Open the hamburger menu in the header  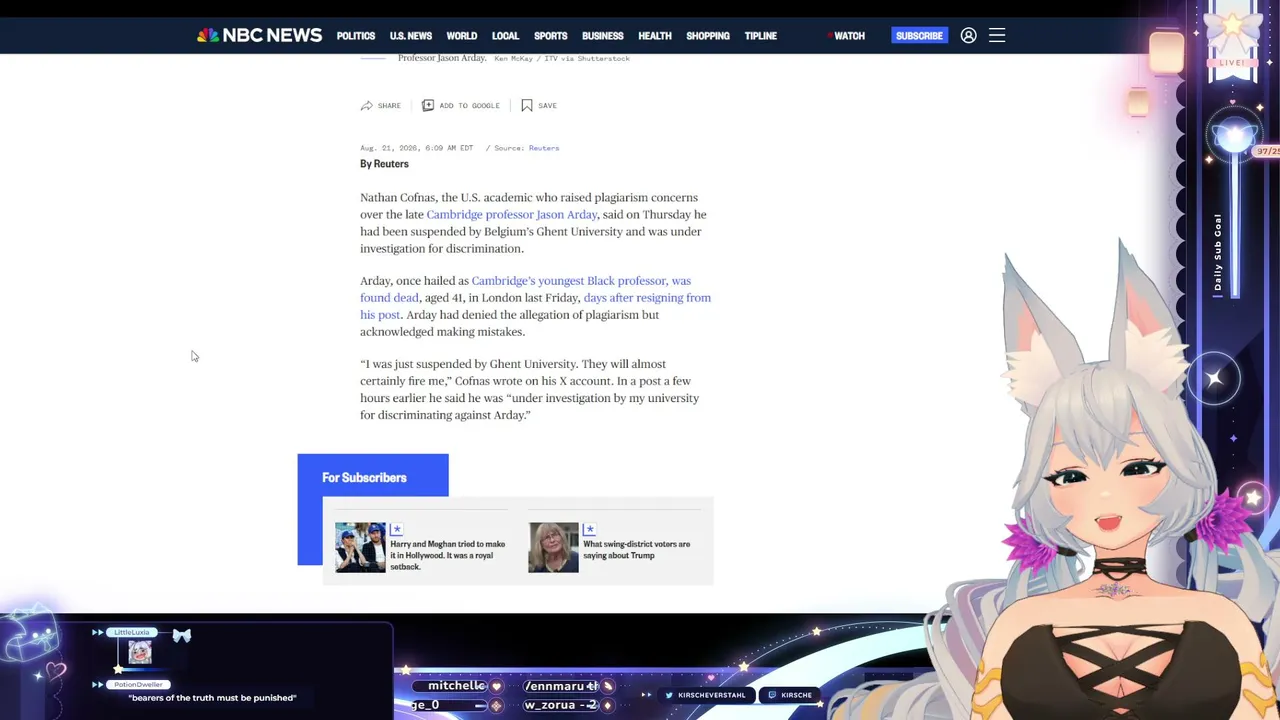997,35
